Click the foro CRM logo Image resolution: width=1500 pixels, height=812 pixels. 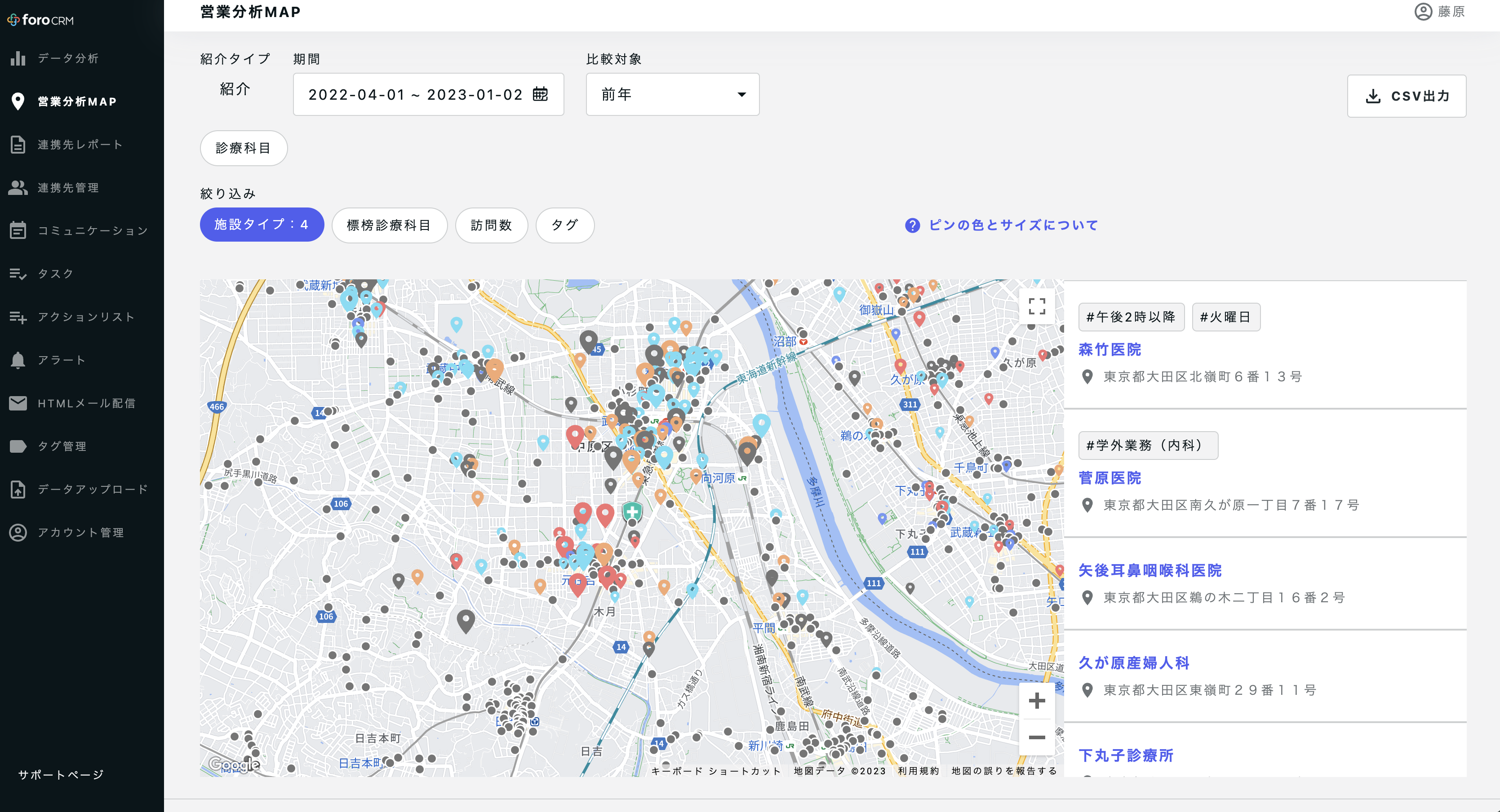pyautogui.click(x=41, y=20)
